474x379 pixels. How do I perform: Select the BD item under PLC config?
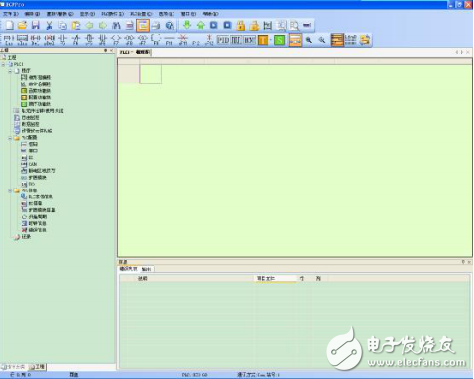(28, 157)
